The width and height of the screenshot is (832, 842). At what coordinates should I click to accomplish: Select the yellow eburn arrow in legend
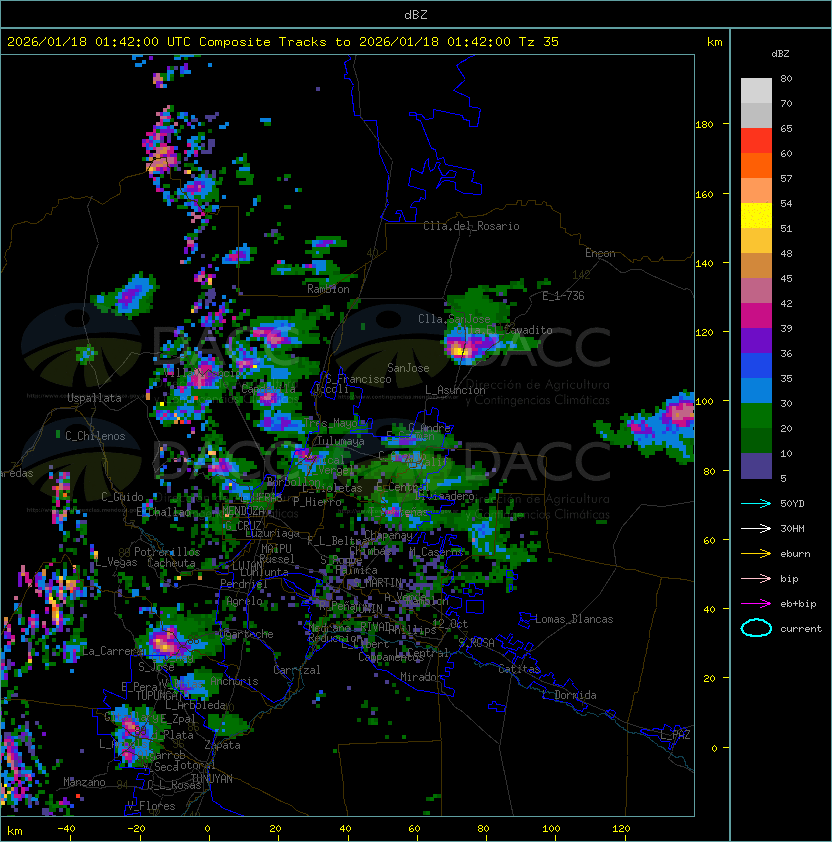[x=756, y=554]
